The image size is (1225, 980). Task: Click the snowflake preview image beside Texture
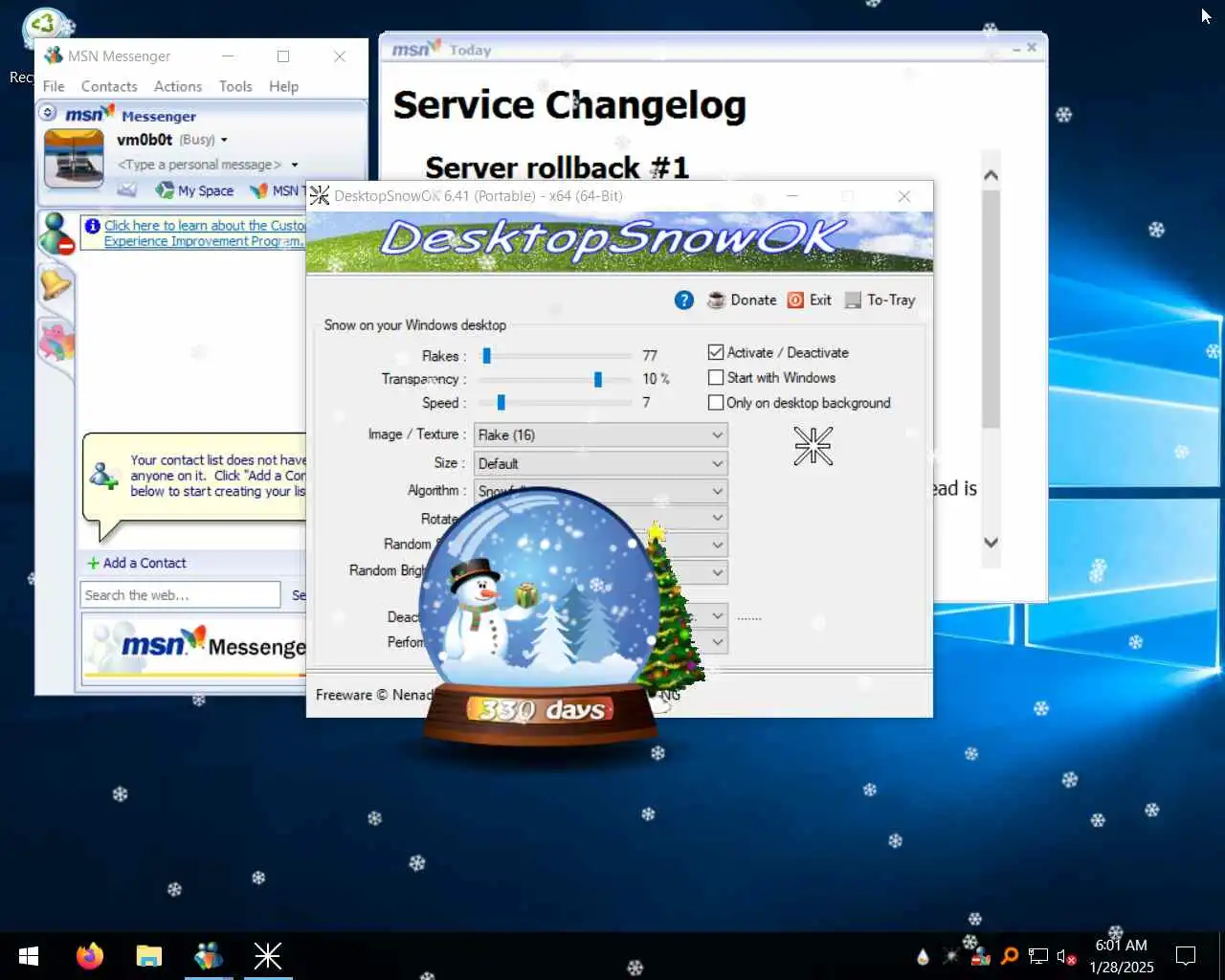813,446
